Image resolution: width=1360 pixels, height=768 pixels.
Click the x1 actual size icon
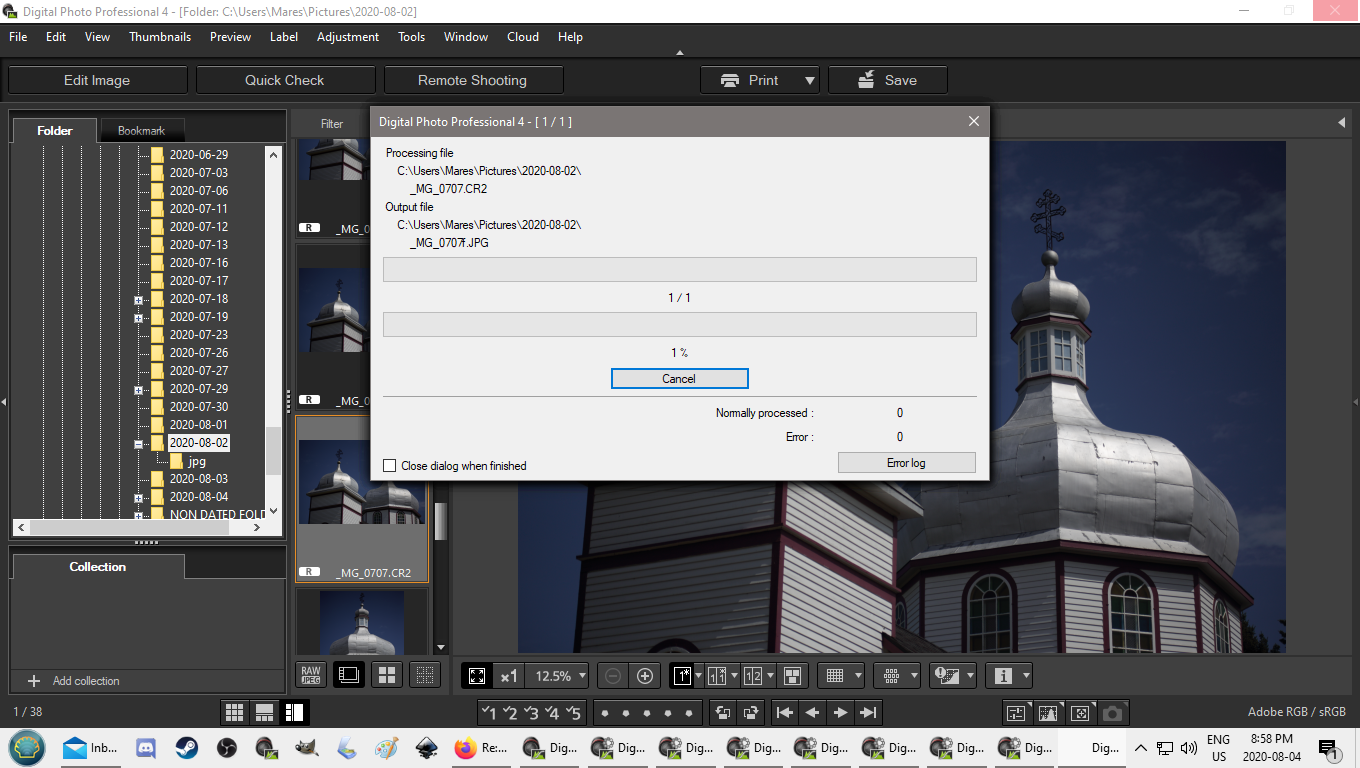509,675
